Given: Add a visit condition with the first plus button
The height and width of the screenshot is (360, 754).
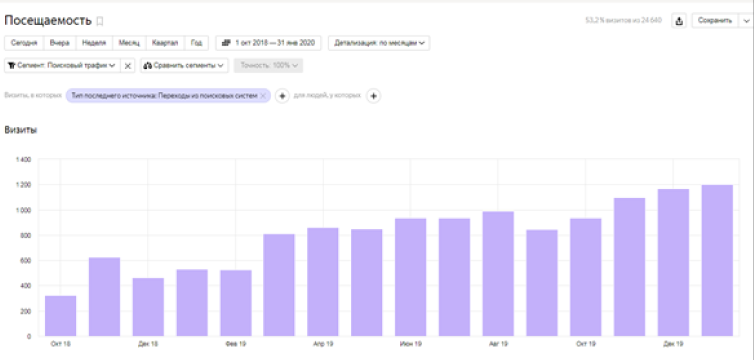Looking at the screenshot, I should tap(282, 96).
